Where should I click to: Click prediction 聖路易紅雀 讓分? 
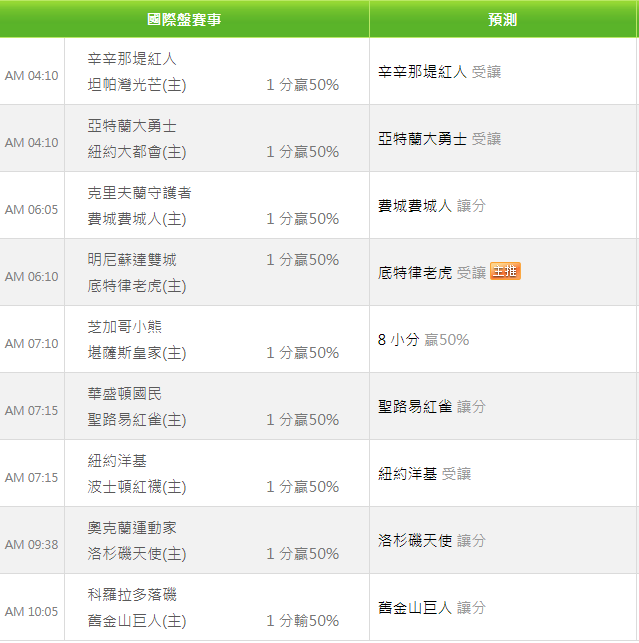(432, 406)
